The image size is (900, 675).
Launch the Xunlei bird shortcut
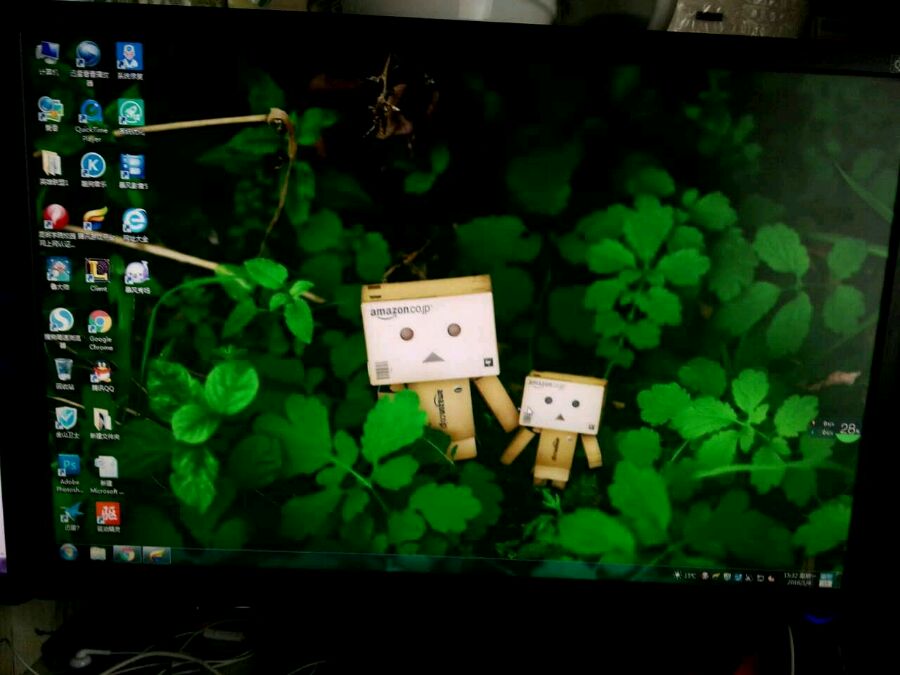click(x=72, y=517)
